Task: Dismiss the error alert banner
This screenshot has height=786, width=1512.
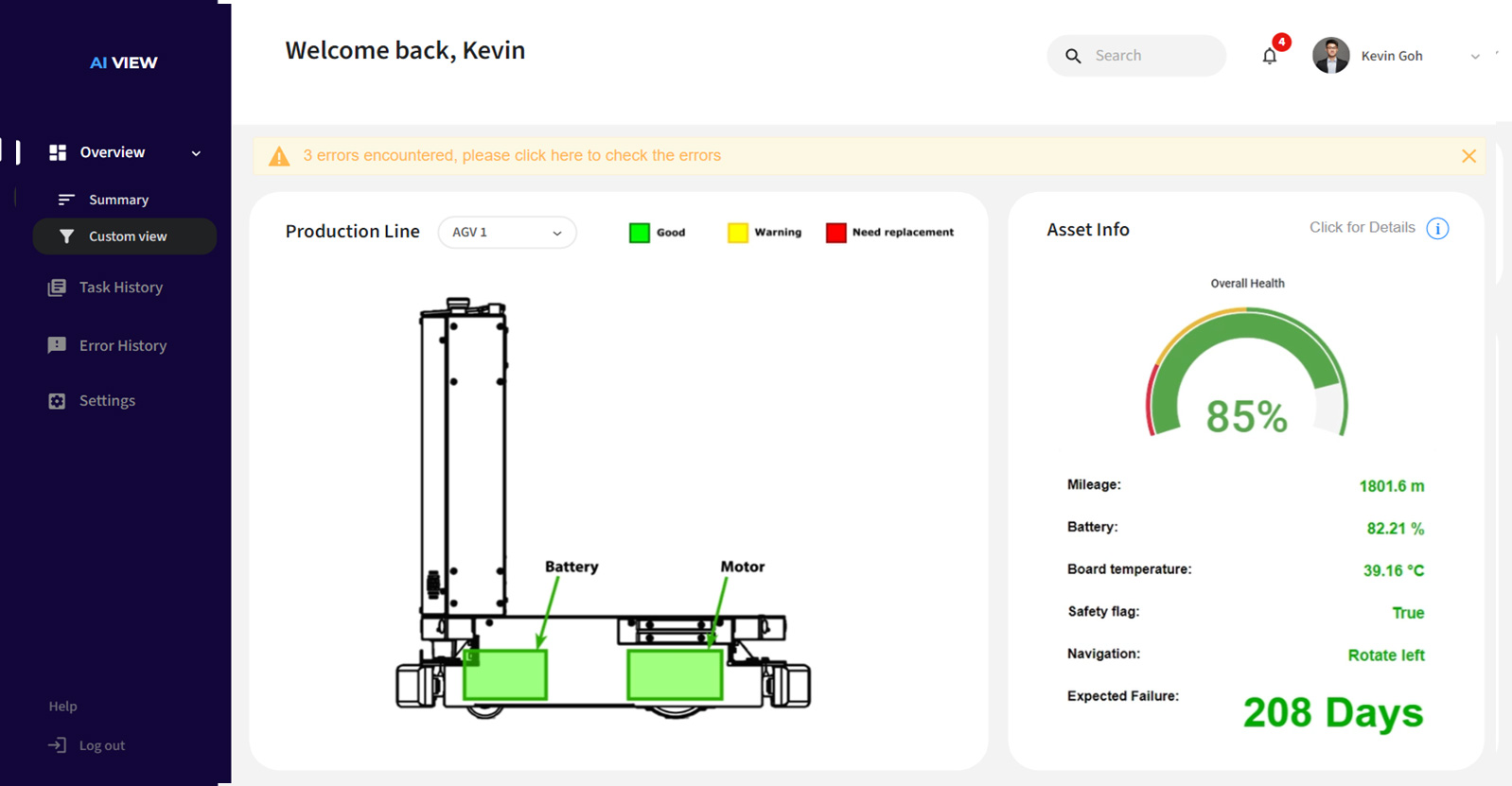Action: click(x=1468, y=156)
